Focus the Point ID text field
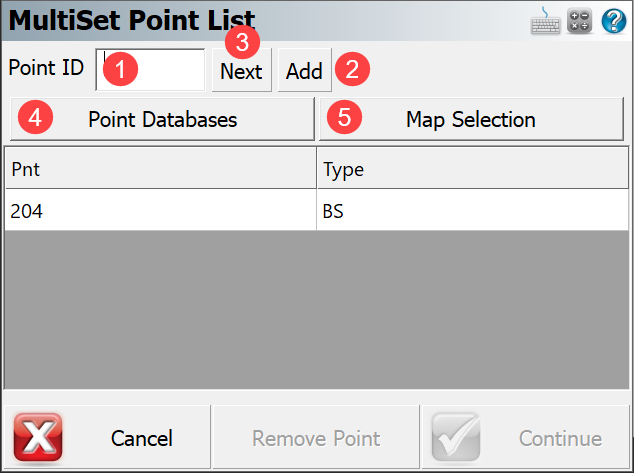Viewport: 634px width, 473px height. coord(150,70)
